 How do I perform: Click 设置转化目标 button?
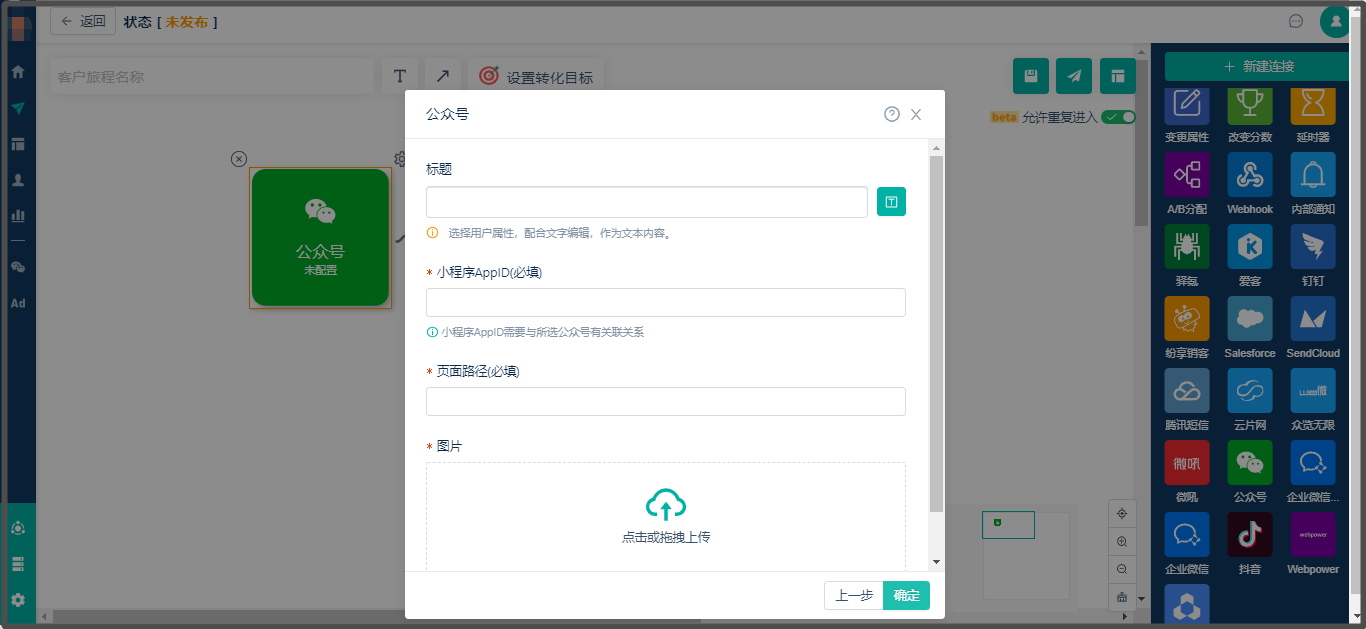tap(536, 77)
